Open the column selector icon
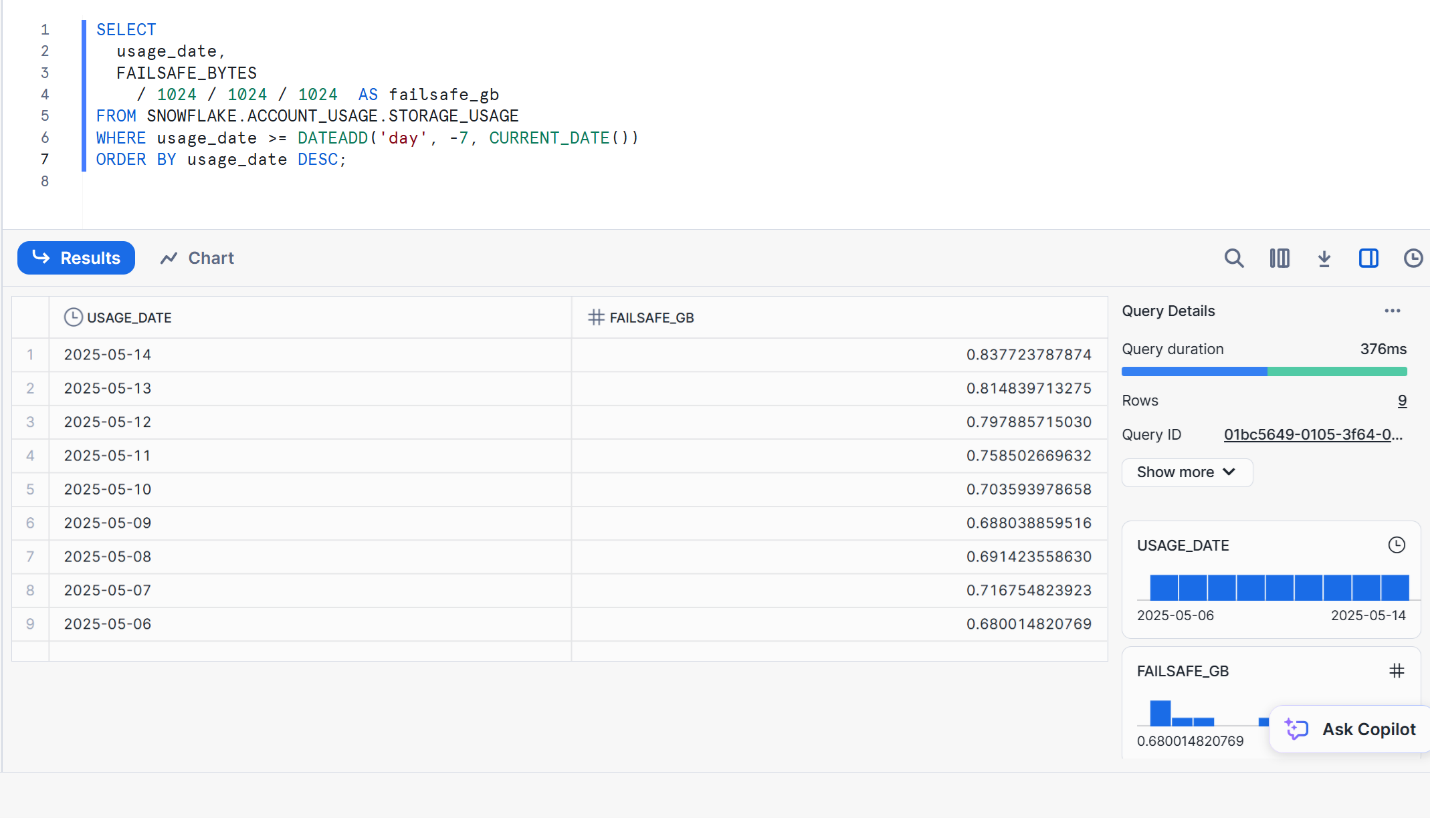The width and height of the screenshot is (1430, 818). 1279,258
